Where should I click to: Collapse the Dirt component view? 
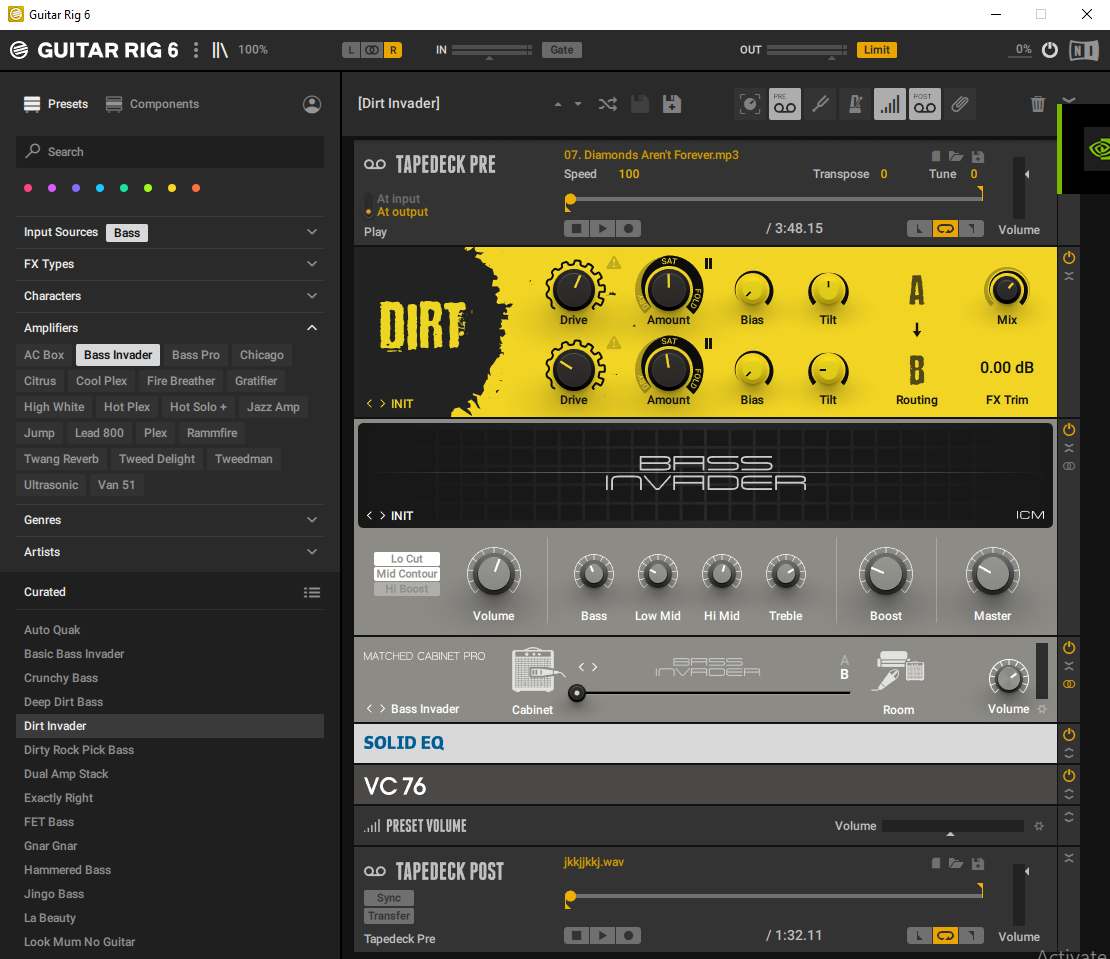1069,276
